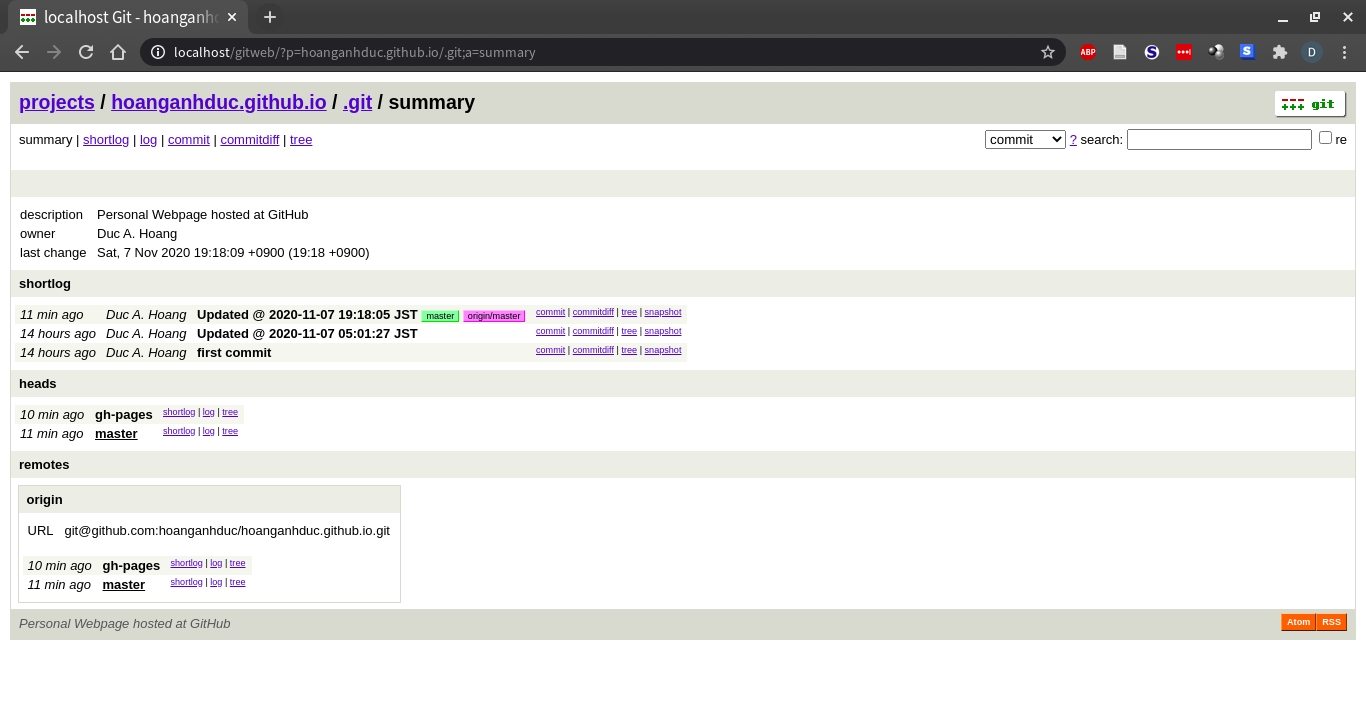
Task: Open log link for heads gh-pages
Action: [209, 412]
